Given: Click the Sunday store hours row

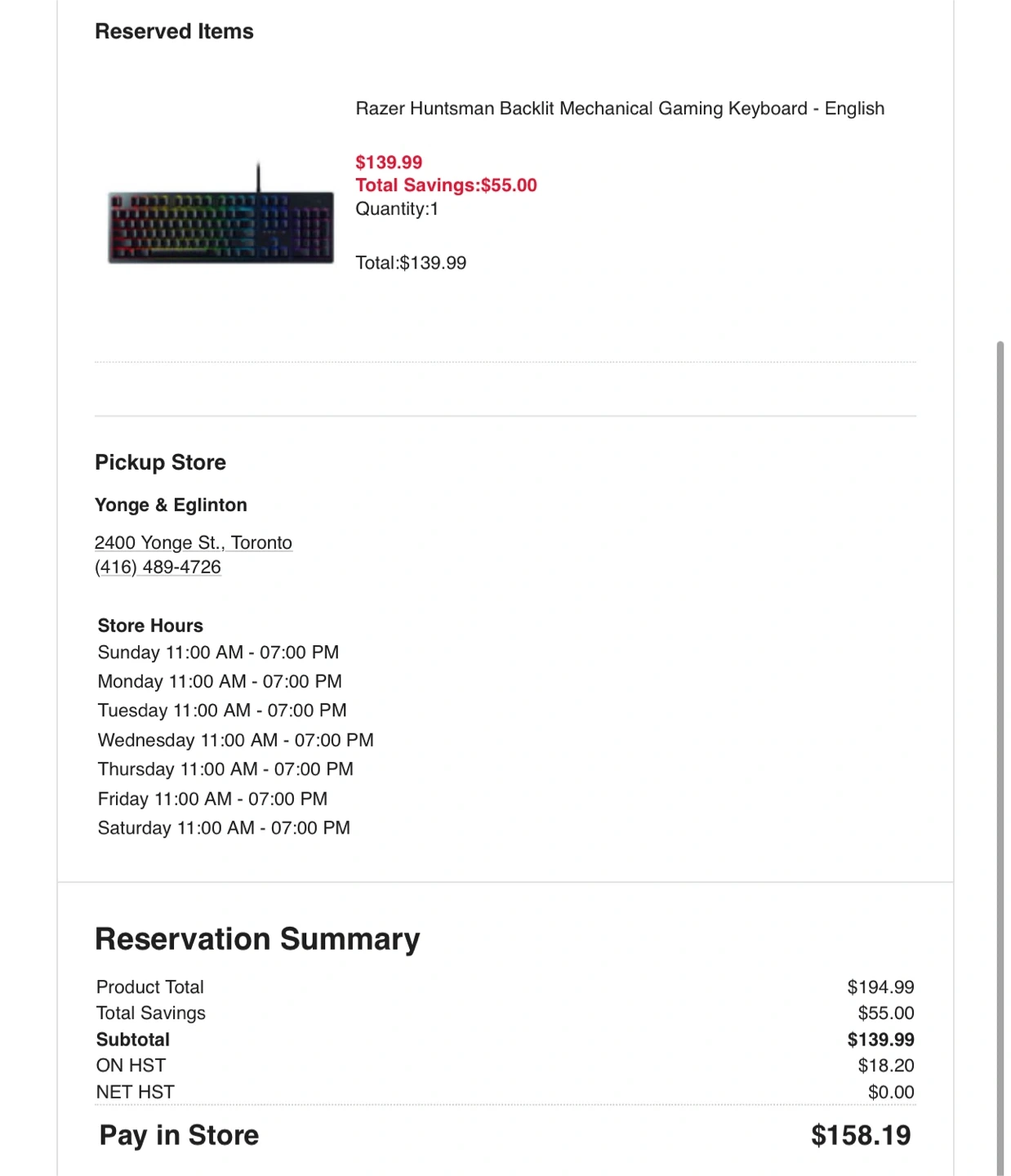Looking at the screenshot, I should (218, 653).
